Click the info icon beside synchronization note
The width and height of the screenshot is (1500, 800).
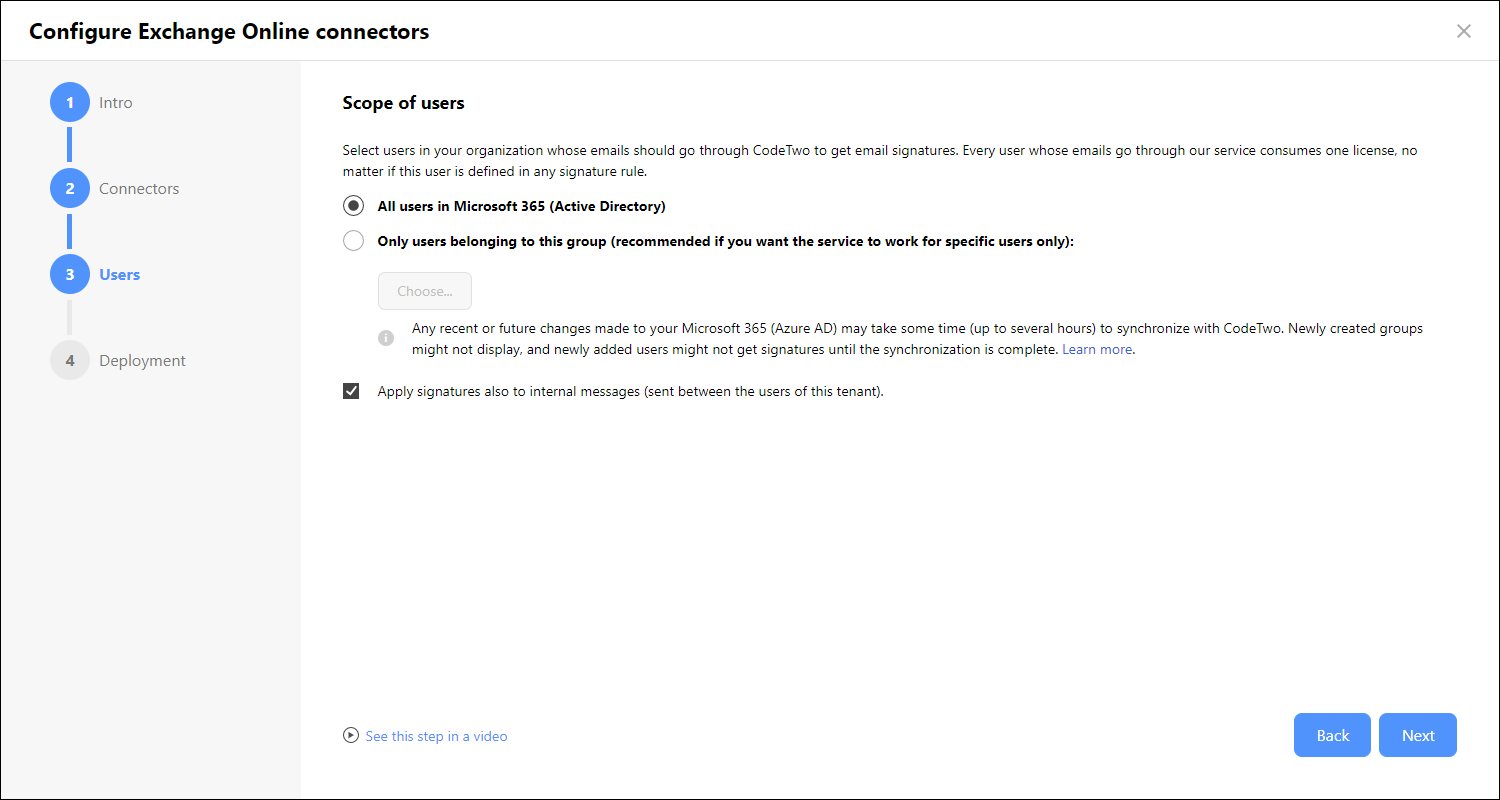coord(386,338)
